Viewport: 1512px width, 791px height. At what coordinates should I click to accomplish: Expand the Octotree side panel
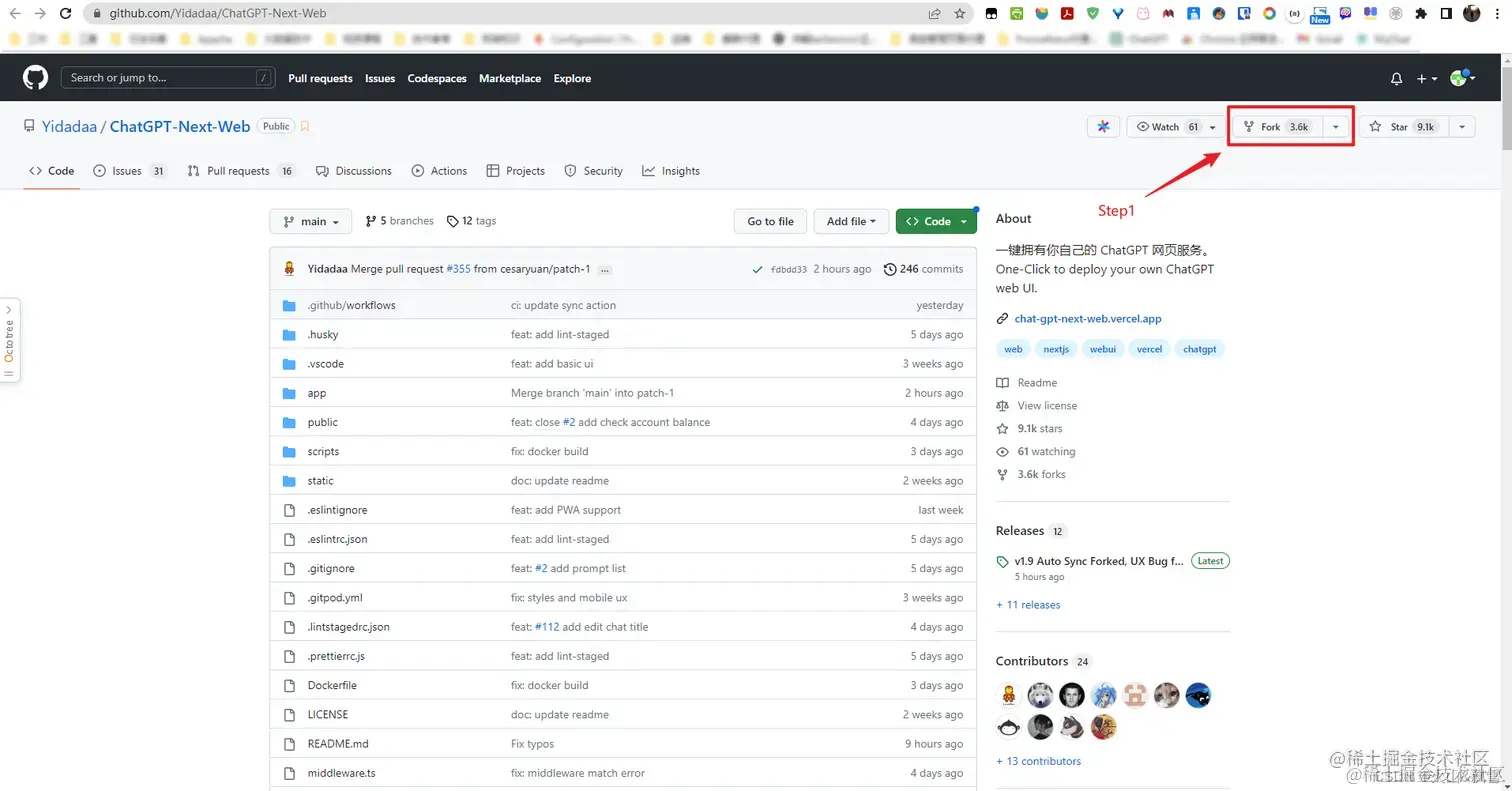click(10, 340)
